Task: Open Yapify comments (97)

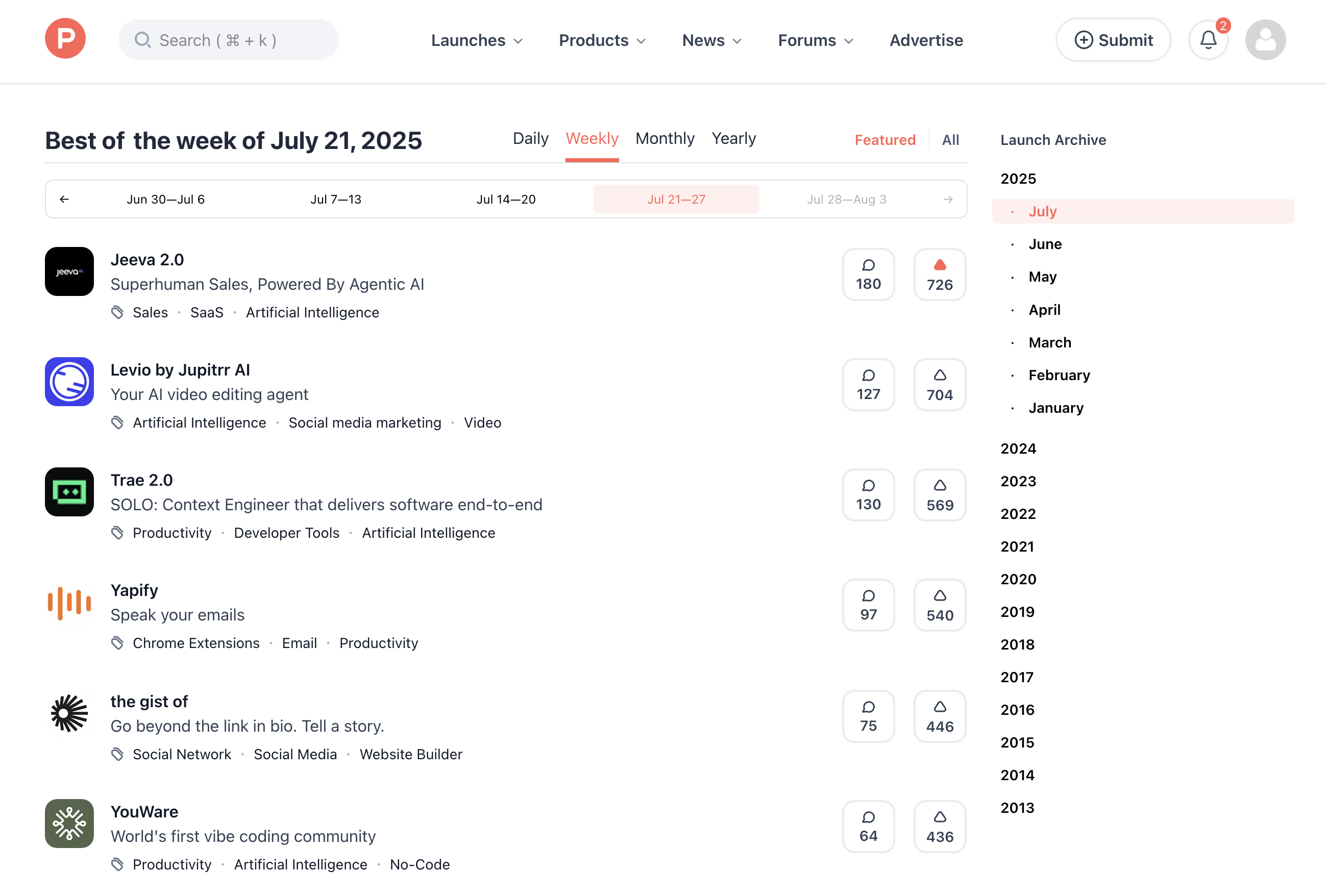Action: [x=869, y=606]
